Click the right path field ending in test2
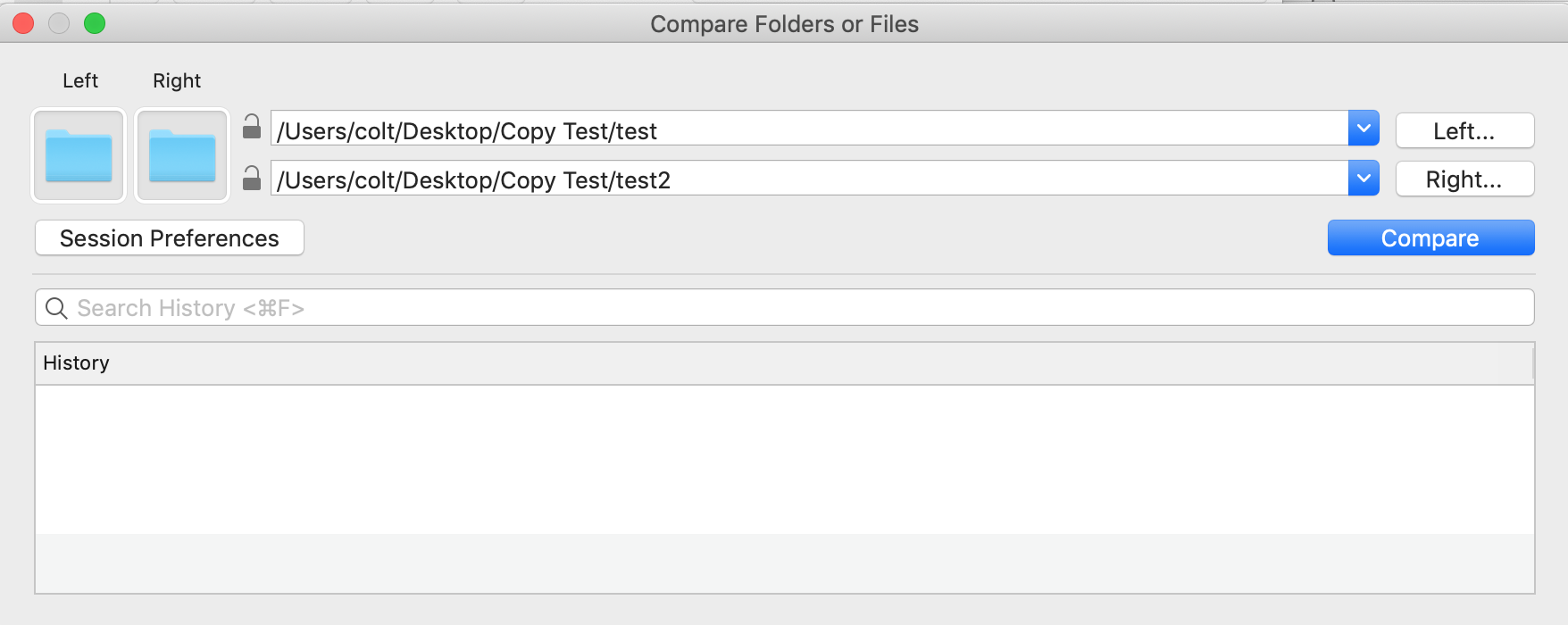1568x625 pixels. pyautogui.click(x=809, y=178)
